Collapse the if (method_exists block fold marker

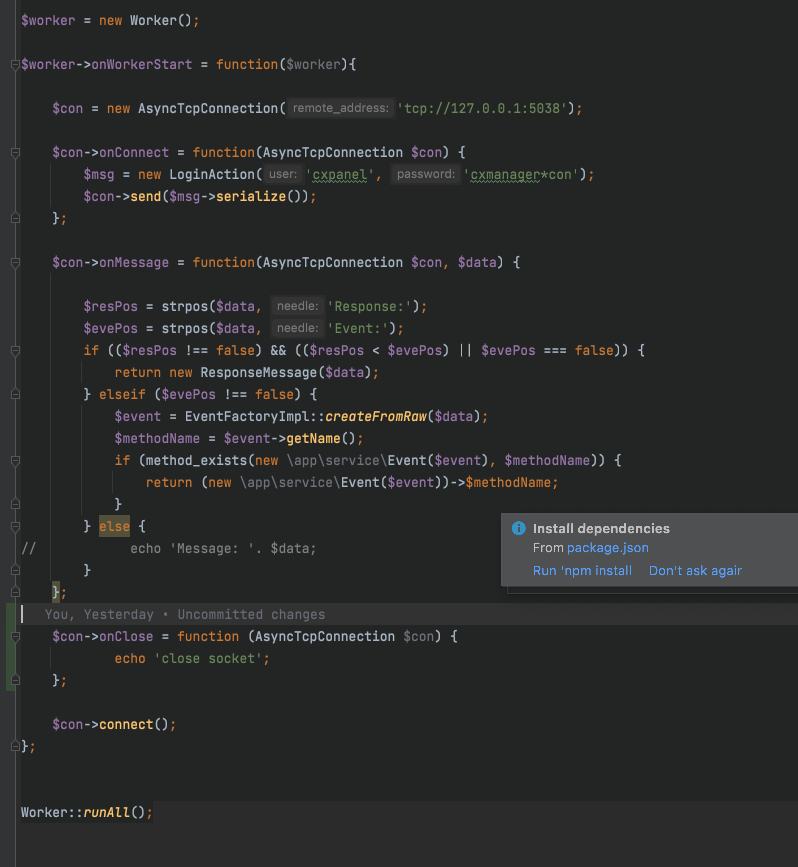tap(15, 461)
